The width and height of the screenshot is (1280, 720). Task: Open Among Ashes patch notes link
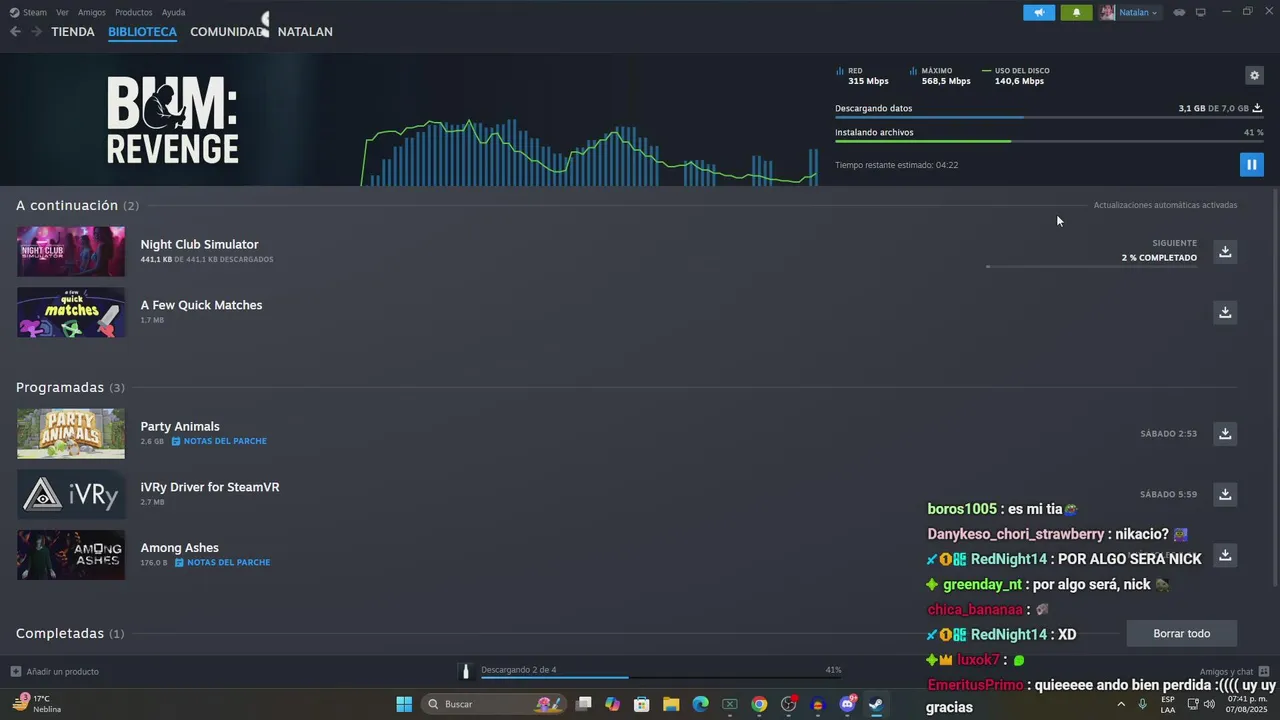(x=222, y=563)
